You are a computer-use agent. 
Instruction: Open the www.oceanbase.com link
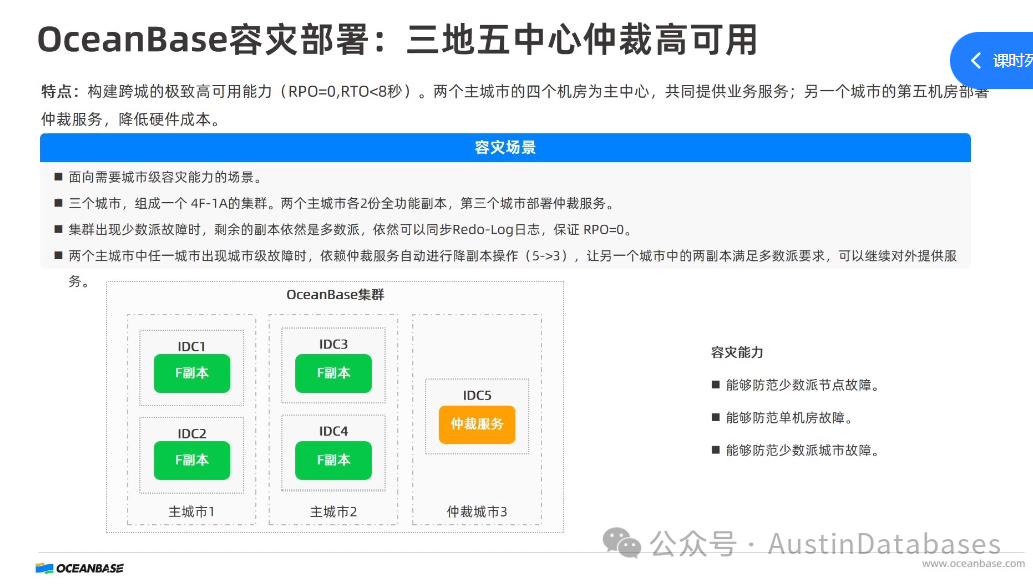[973, 563]
